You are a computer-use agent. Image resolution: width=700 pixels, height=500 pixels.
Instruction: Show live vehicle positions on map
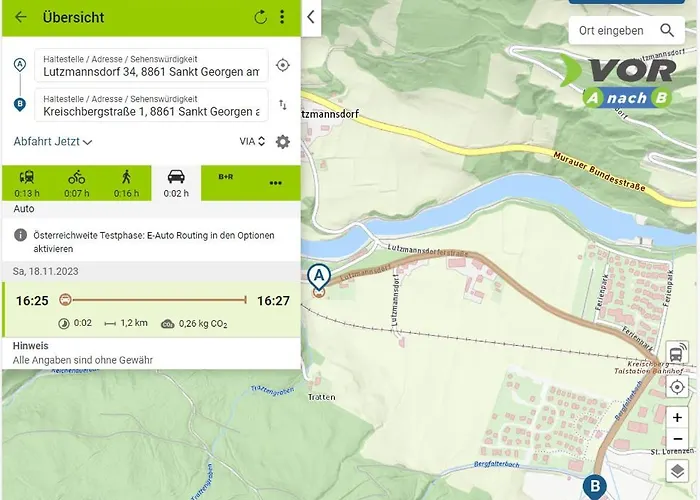pos(677,352)
